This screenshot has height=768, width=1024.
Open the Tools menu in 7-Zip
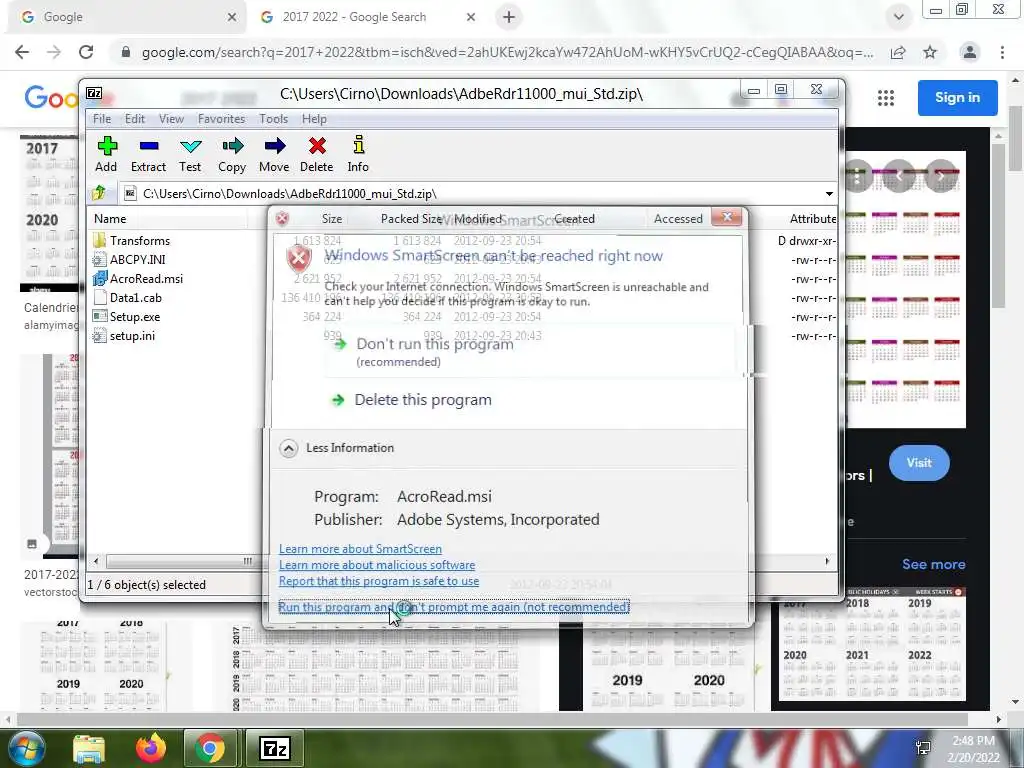tap(273, 119)
